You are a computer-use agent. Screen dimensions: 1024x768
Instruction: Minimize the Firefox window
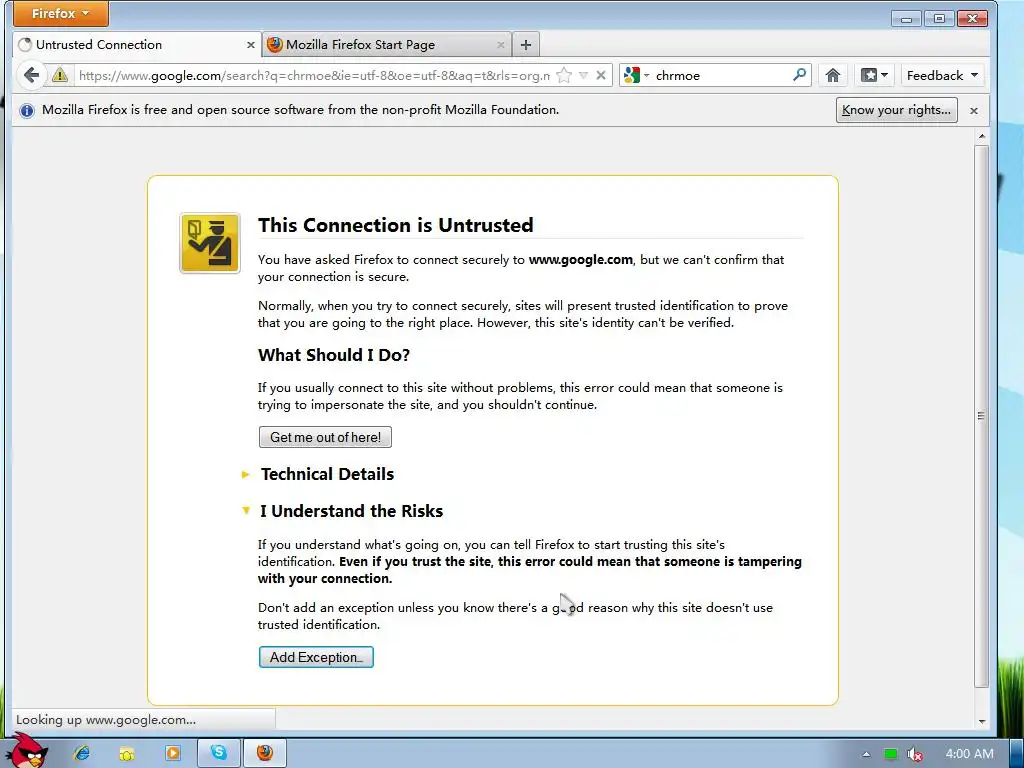[906, 18]
